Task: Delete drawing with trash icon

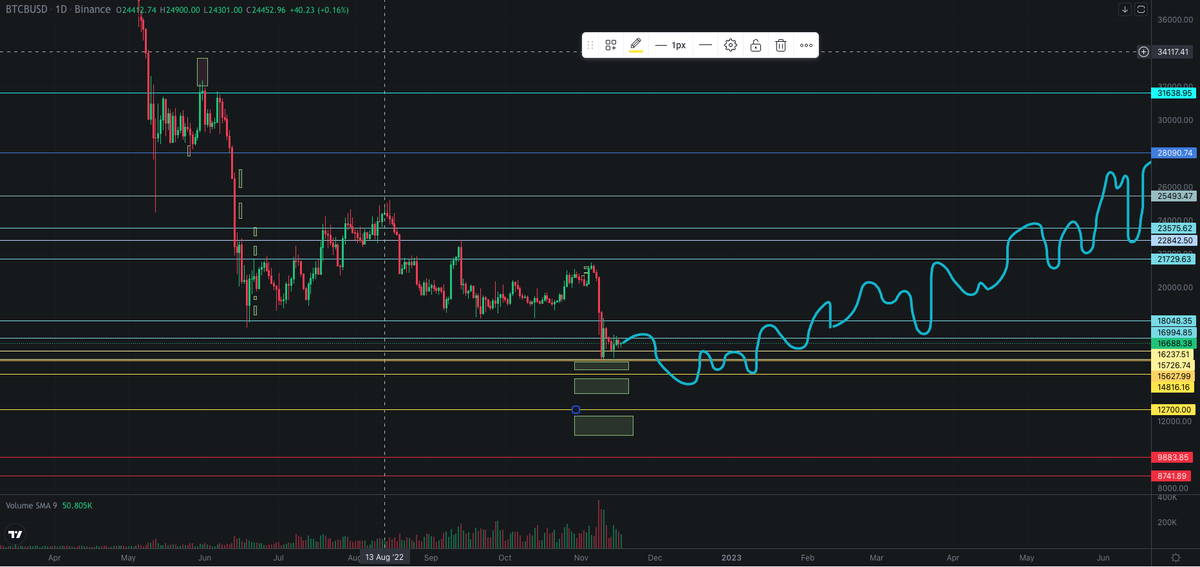Action: 781,45
